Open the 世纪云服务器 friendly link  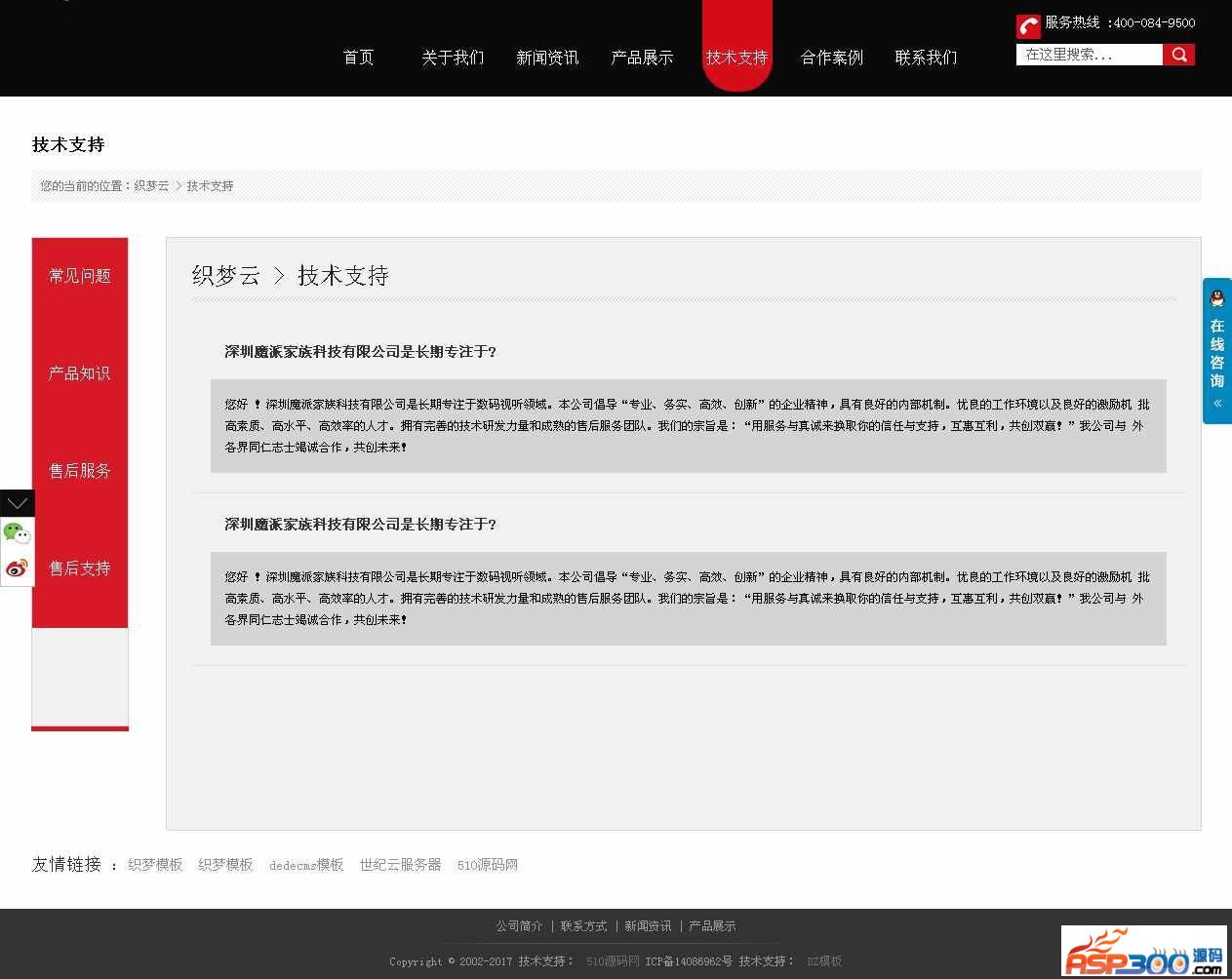pos(400,865)
